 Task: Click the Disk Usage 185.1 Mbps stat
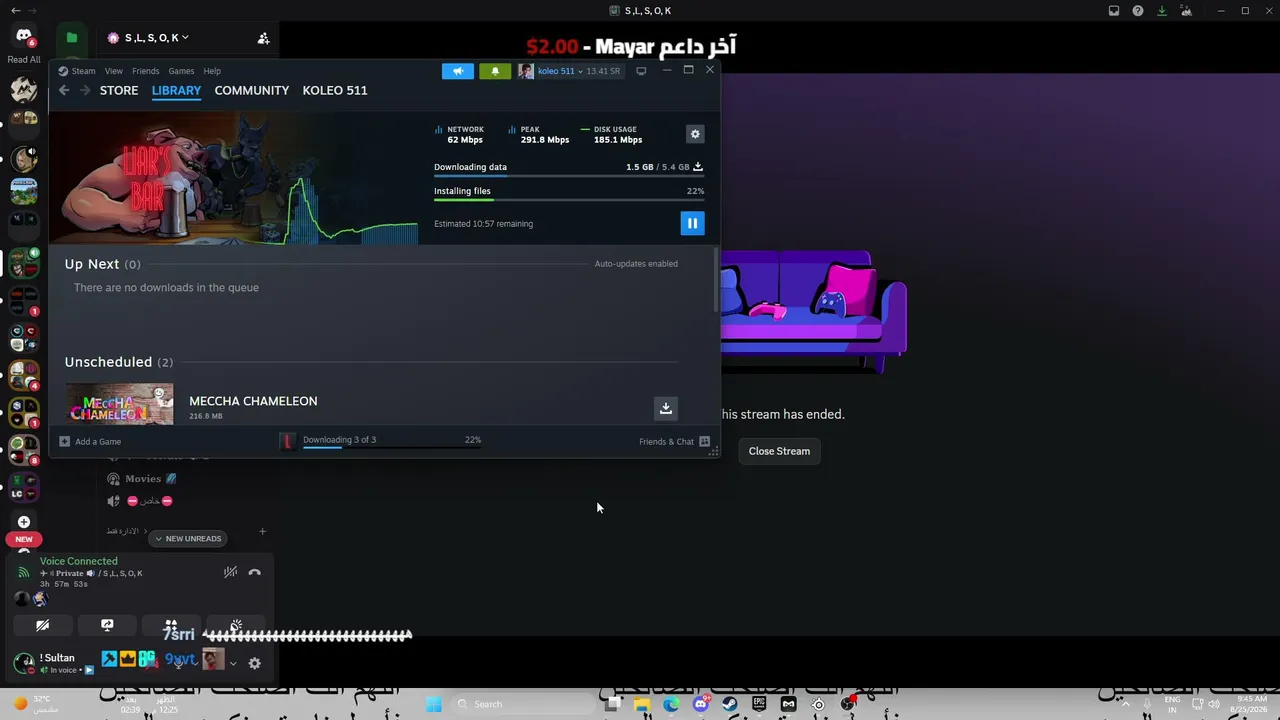pos(612,134)
